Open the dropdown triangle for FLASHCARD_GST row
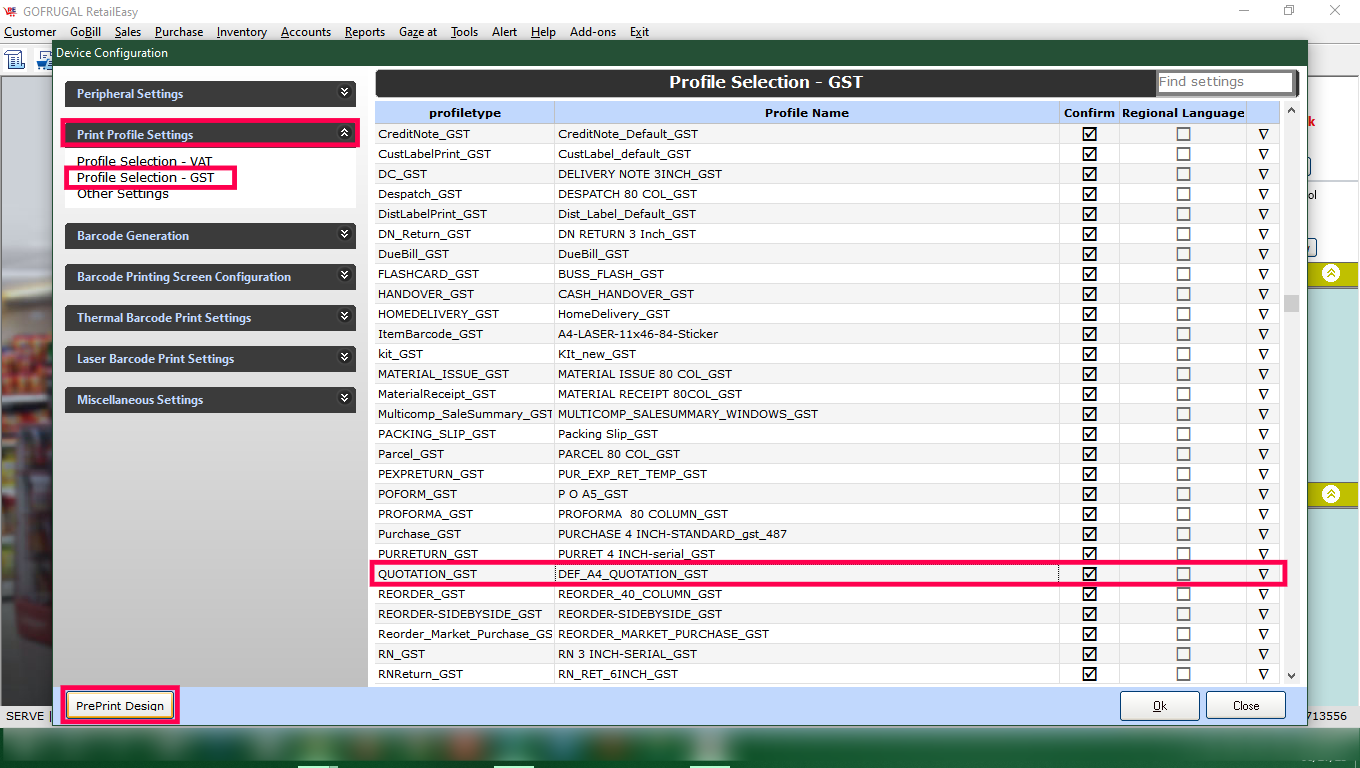1360x768 pixels. 1263,274
